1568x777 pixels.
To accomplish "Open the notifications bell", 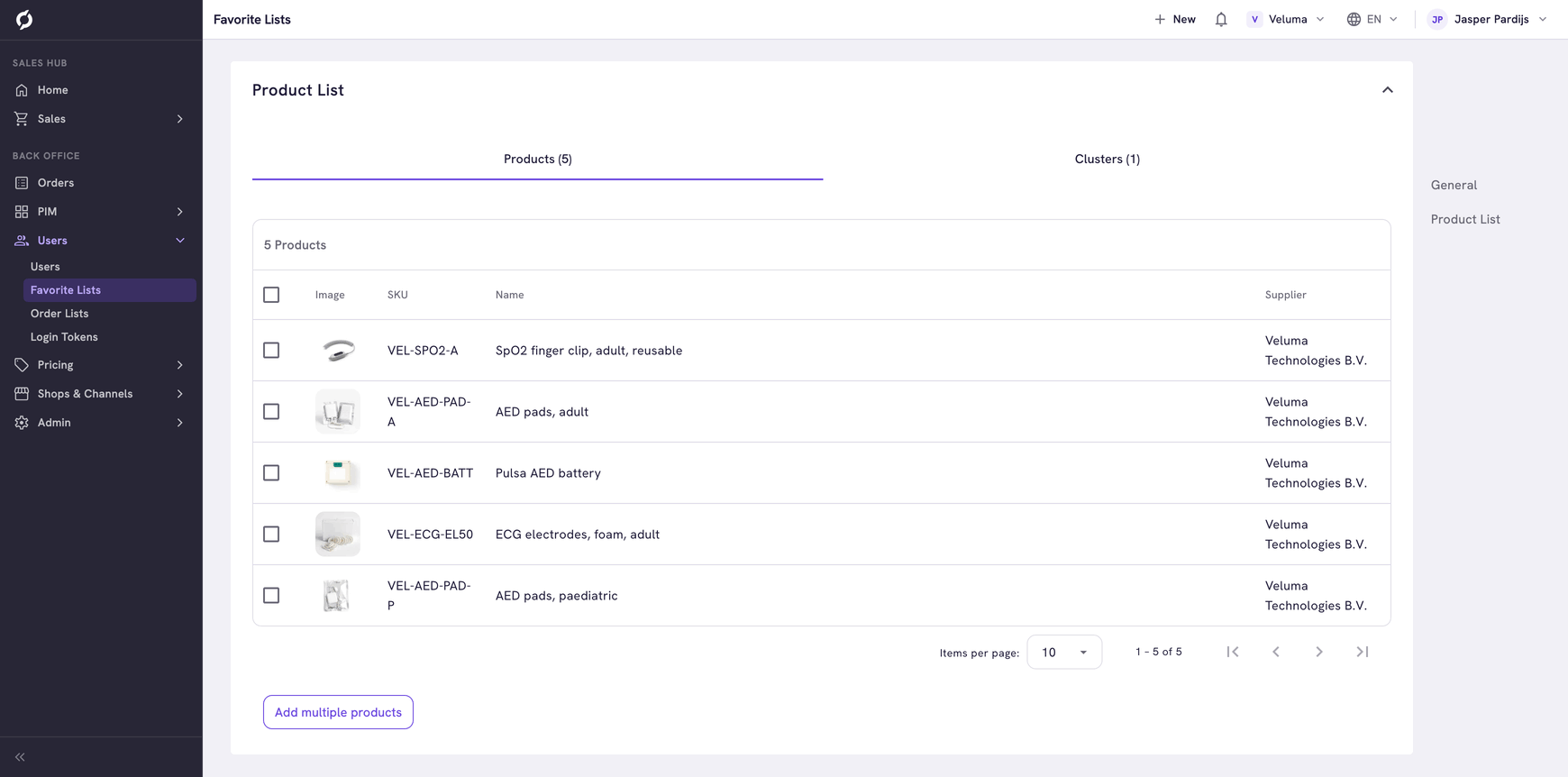I will coord(1221,19).
